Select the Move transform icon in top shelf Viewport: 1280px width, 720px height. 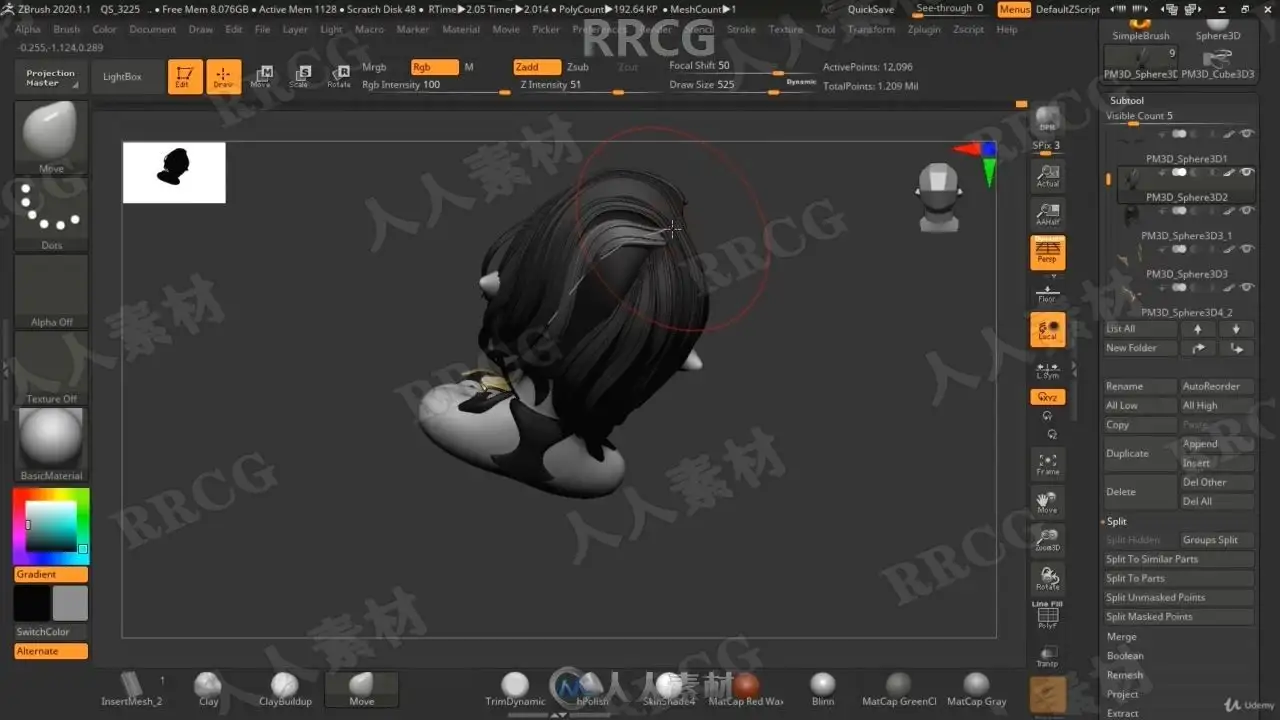tap(261, 76)
